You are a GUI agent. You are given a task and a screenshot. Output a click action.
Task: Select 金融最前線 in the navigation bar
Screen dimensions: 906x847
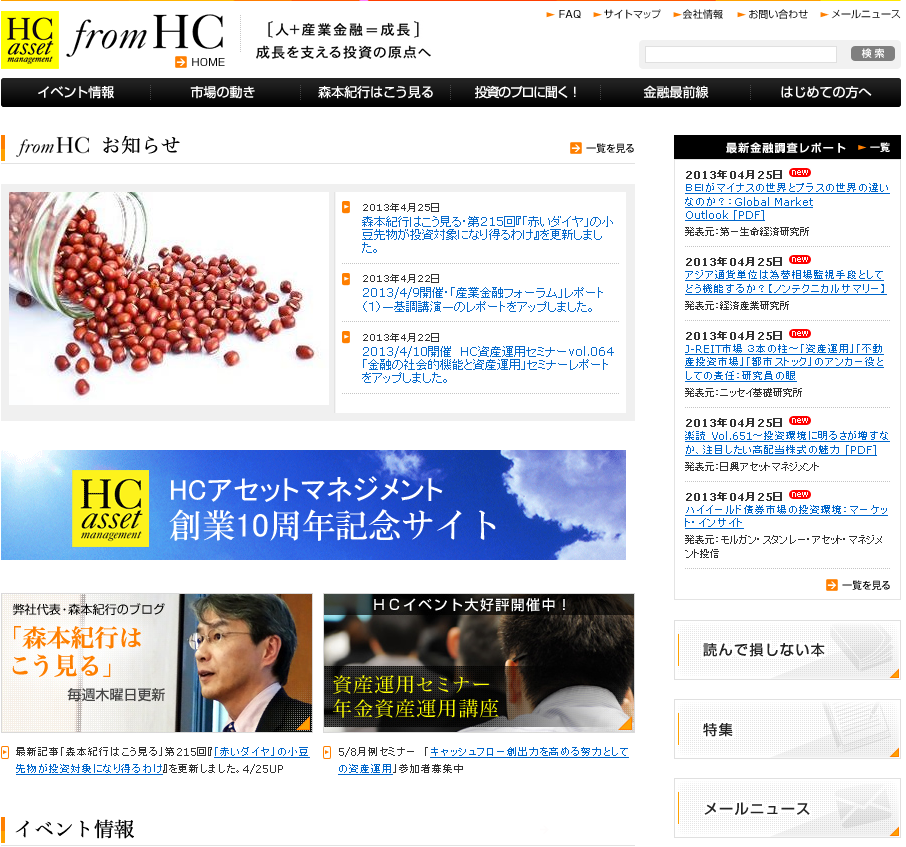pos(675,93)
